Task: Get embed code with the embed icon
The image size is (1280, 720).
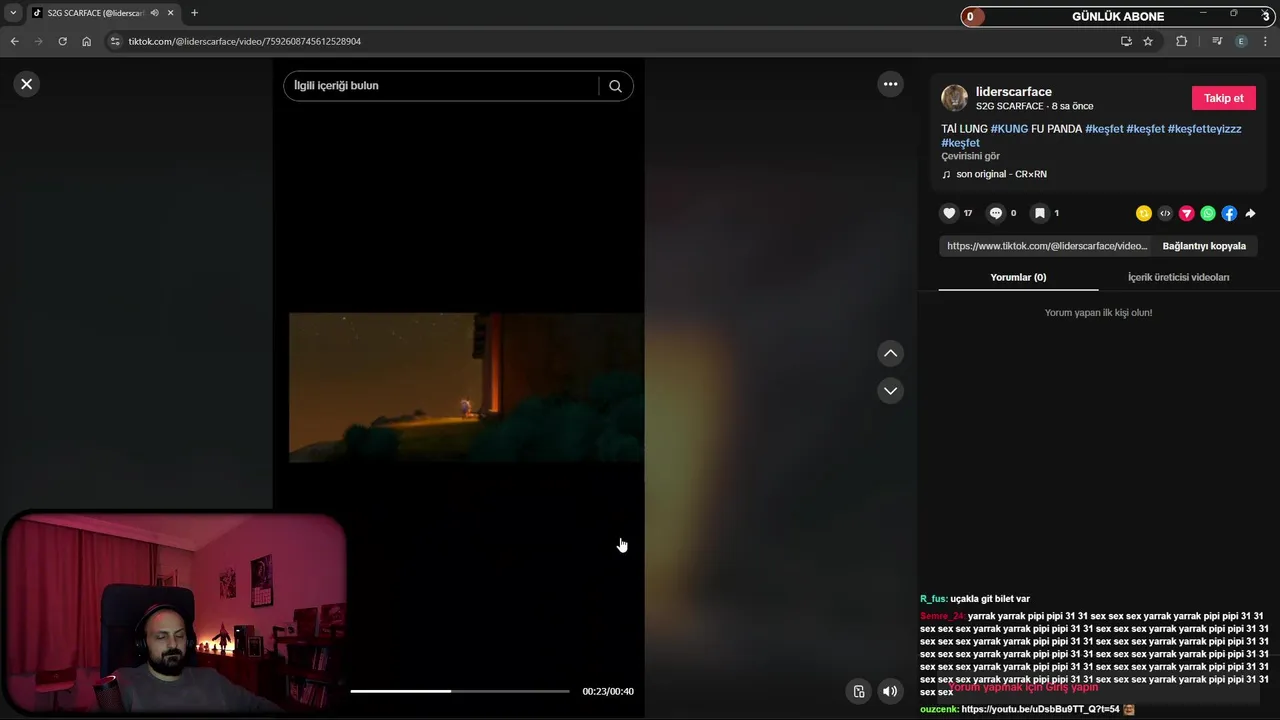Action: point(1165,213)
